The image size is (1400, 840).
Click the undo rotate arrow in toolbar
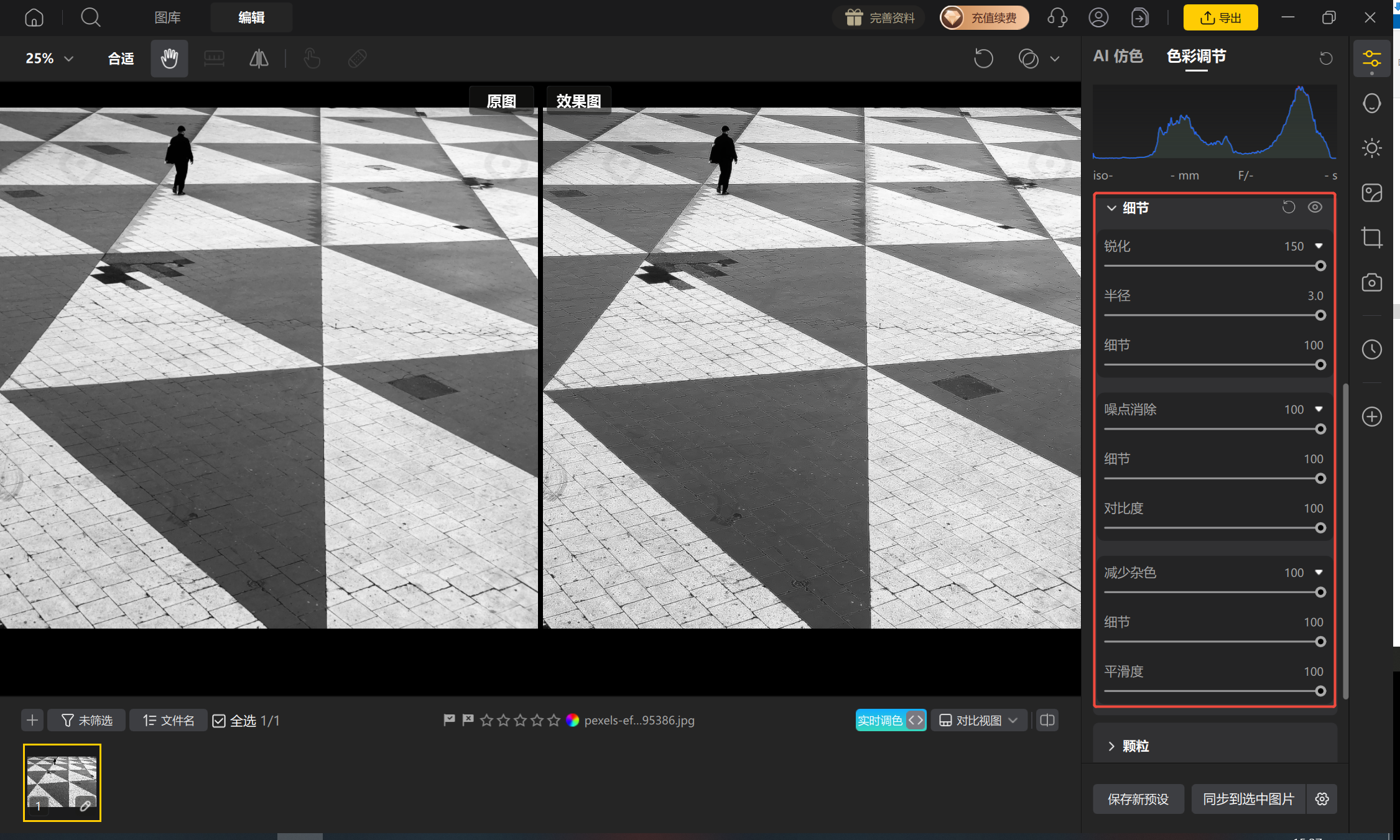(983, 58)
